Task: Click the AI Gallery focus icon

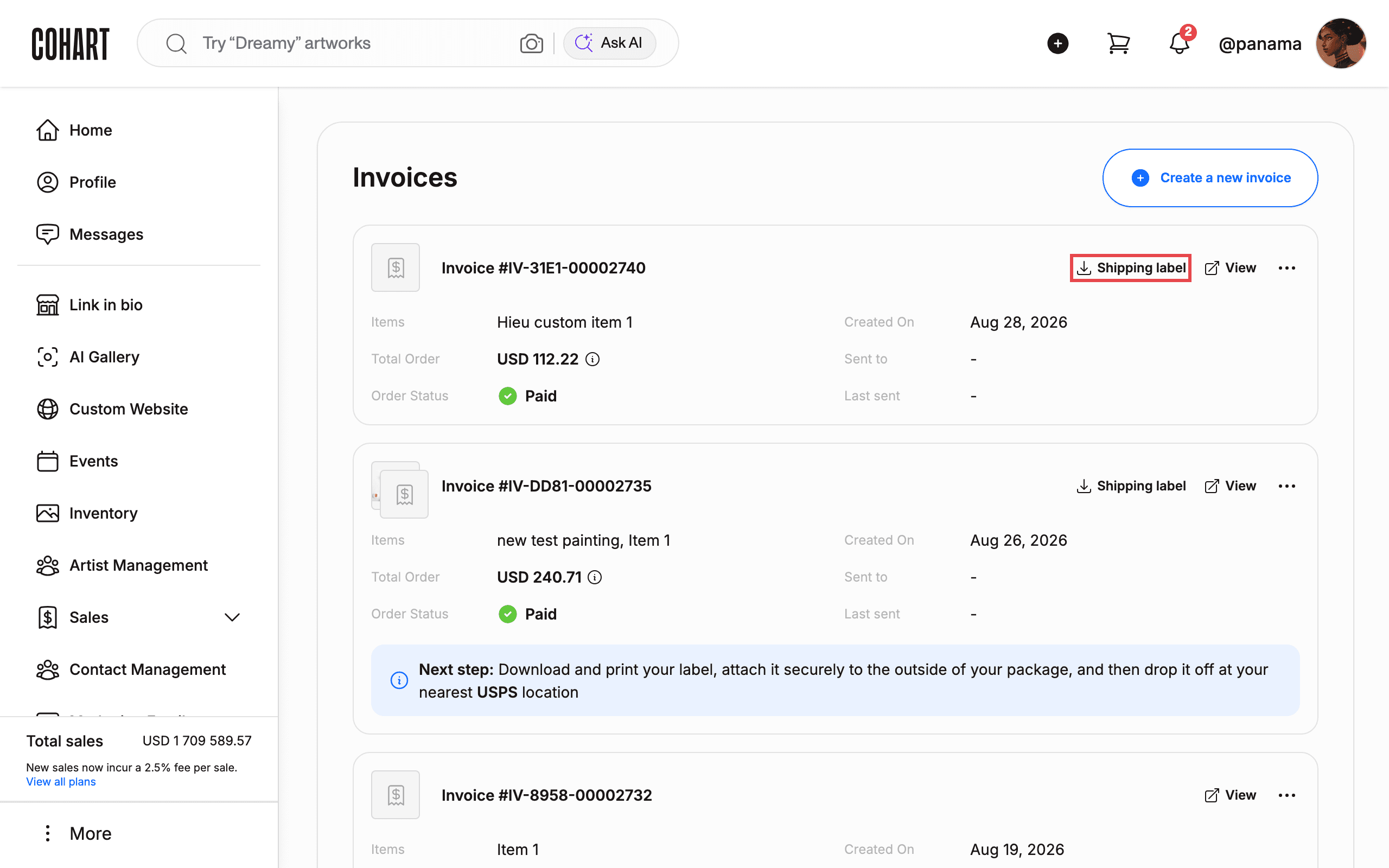Action: (x=48, y=357)
